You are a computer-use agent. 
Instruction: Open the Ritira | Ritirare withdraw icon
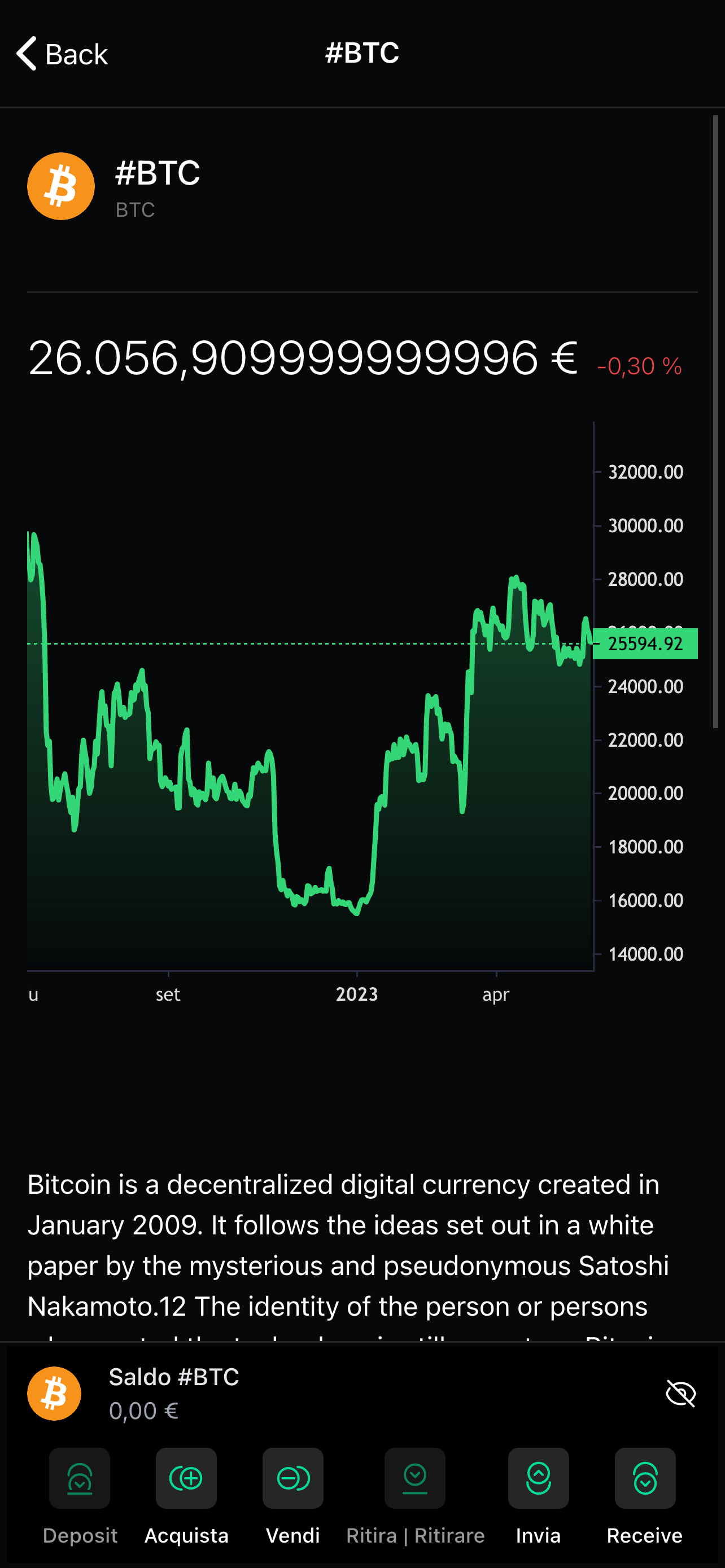(415, 1478)
